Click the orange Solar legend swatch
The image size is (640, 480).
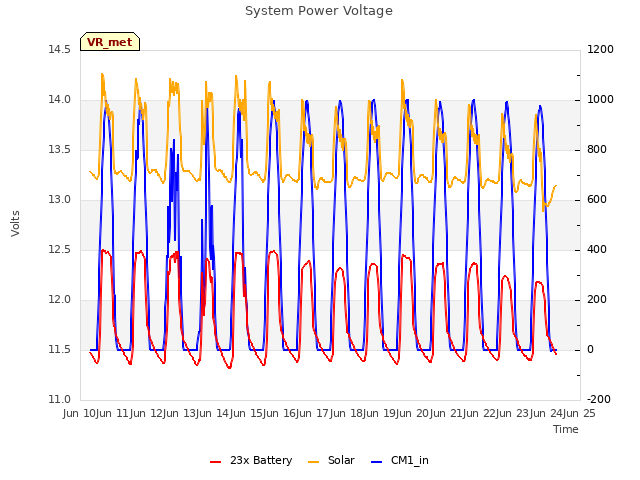click(313, 462)
